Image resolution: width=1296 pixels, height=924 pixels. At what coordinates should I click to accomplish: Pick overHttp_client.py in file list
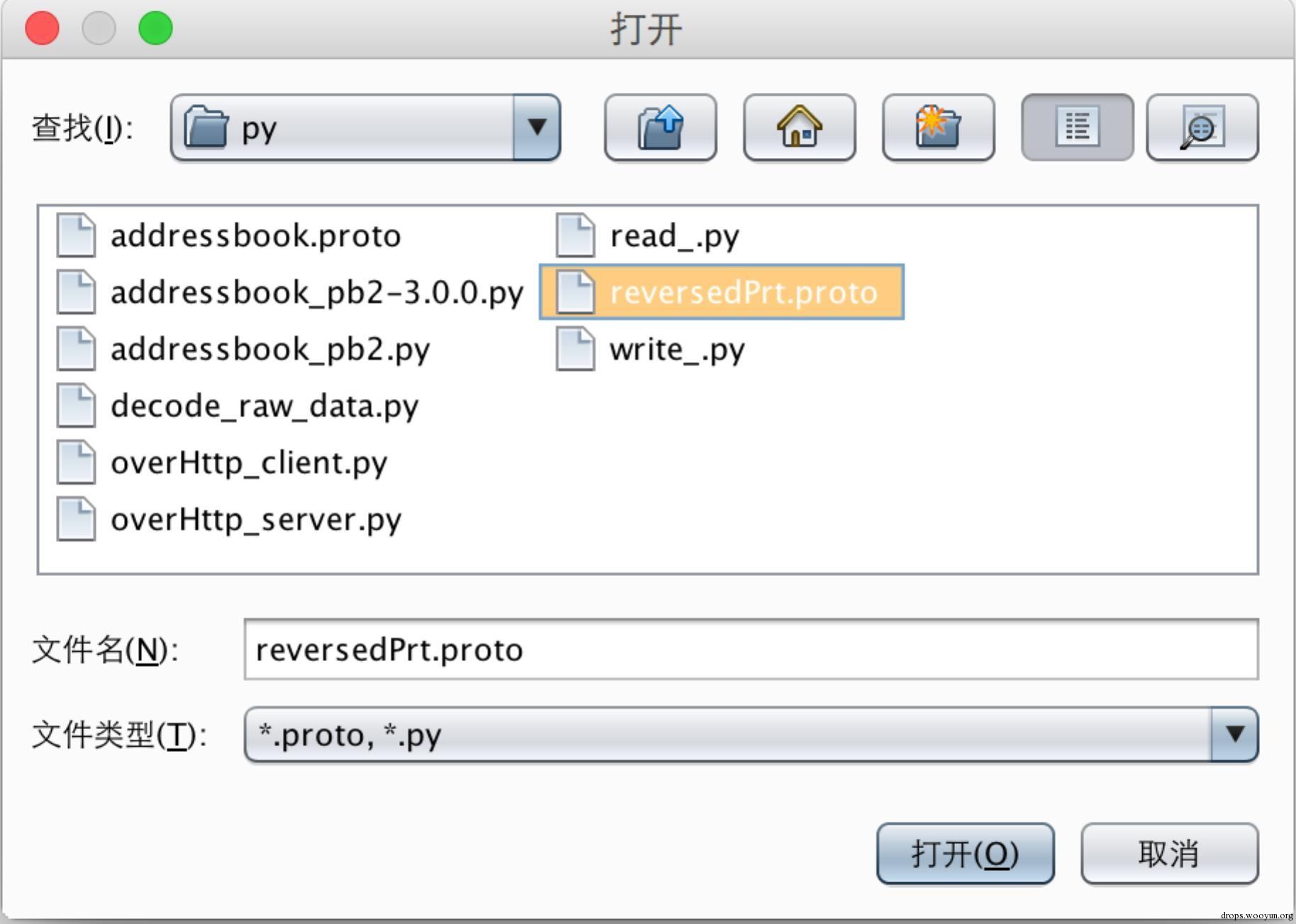pyautogui.click(x=248, y=463)
